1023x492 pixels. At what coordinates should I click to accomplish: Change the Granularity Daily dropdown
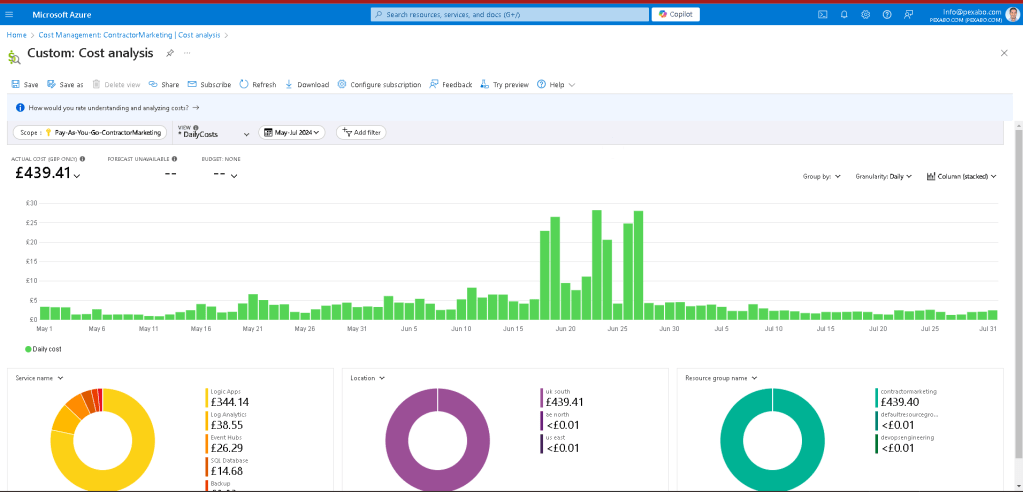tap(883, 176)
